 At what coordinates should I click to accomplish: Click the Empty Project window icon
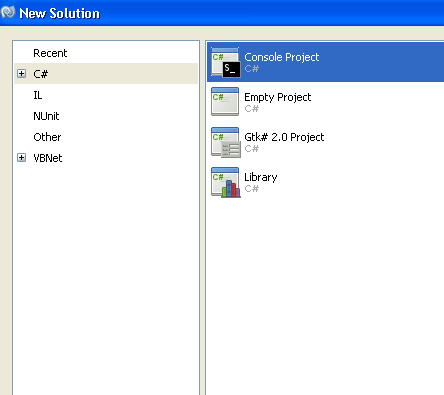[225, 102]
